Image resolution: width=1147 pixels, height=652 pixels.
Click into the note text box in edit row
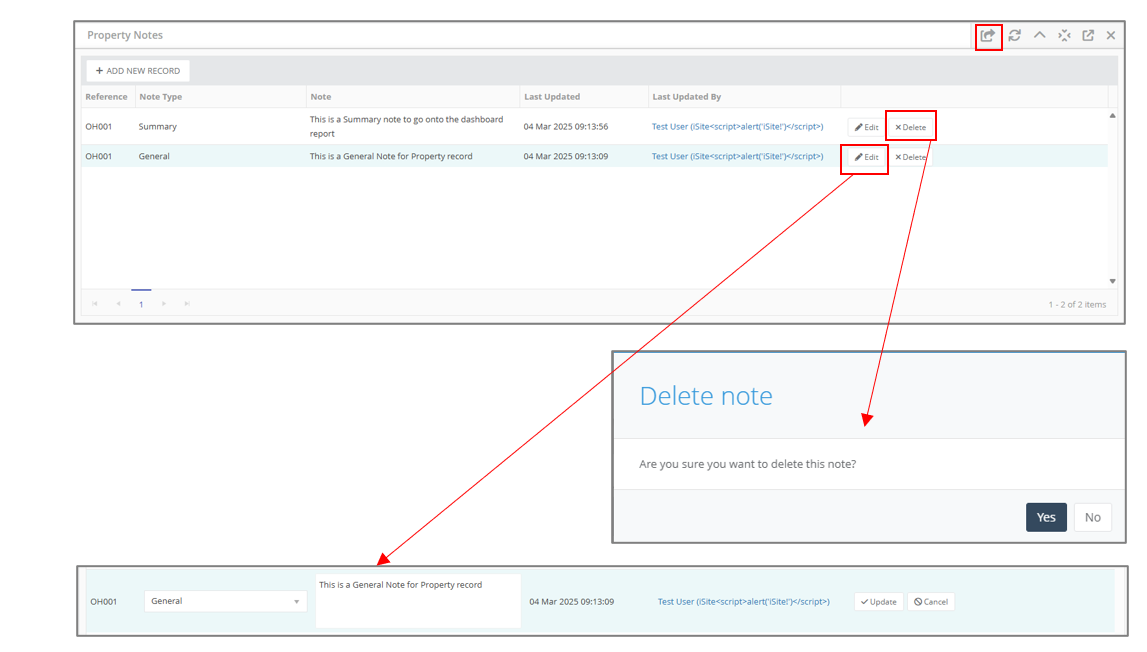pyautogui.click(x=418, y=602)
